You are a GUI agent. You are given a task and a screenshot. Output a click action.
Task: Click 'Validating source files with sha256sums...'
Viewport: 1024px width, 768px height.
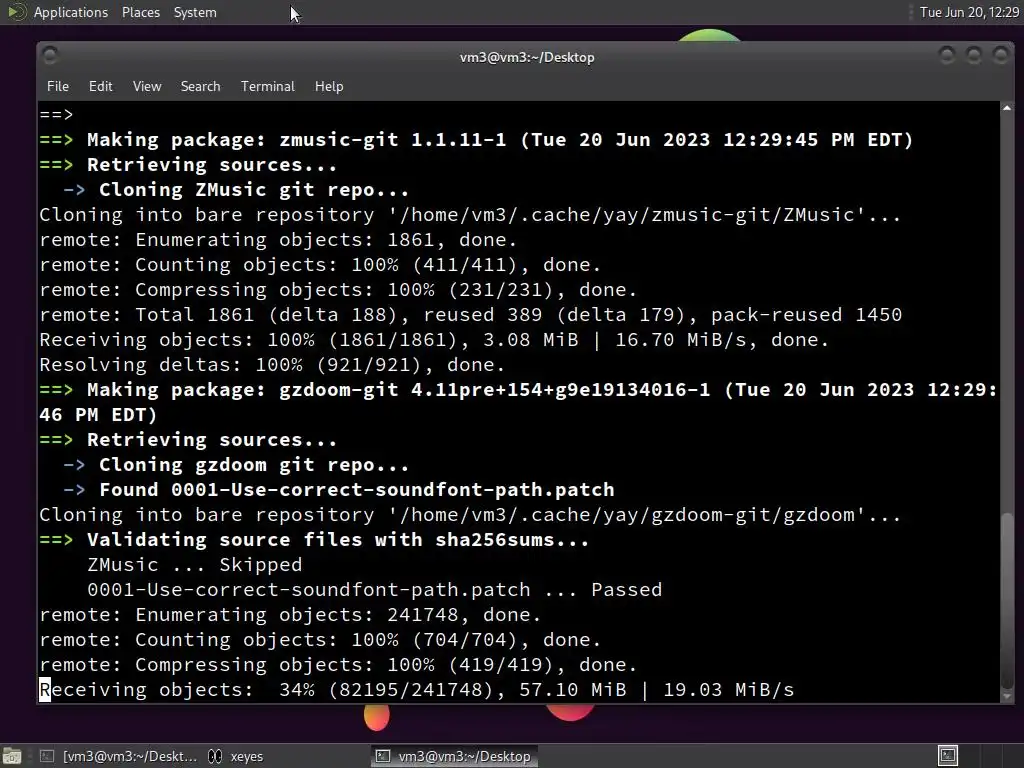coord(338,540)
